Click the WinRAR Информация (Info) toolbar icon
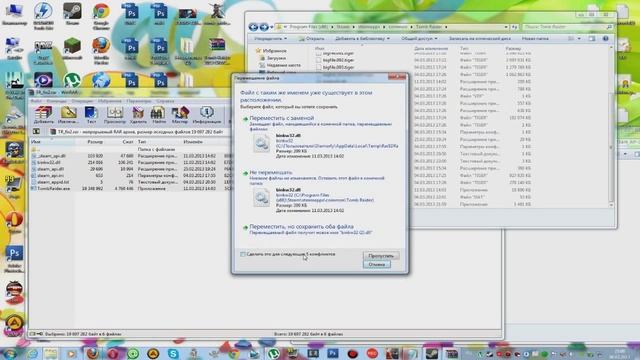 coord(207,115)
